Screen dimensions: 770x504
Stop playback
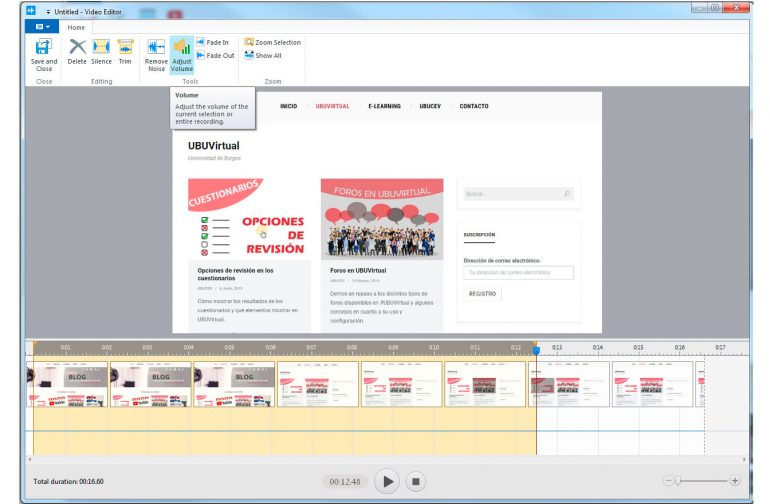[x=415, y=481]
